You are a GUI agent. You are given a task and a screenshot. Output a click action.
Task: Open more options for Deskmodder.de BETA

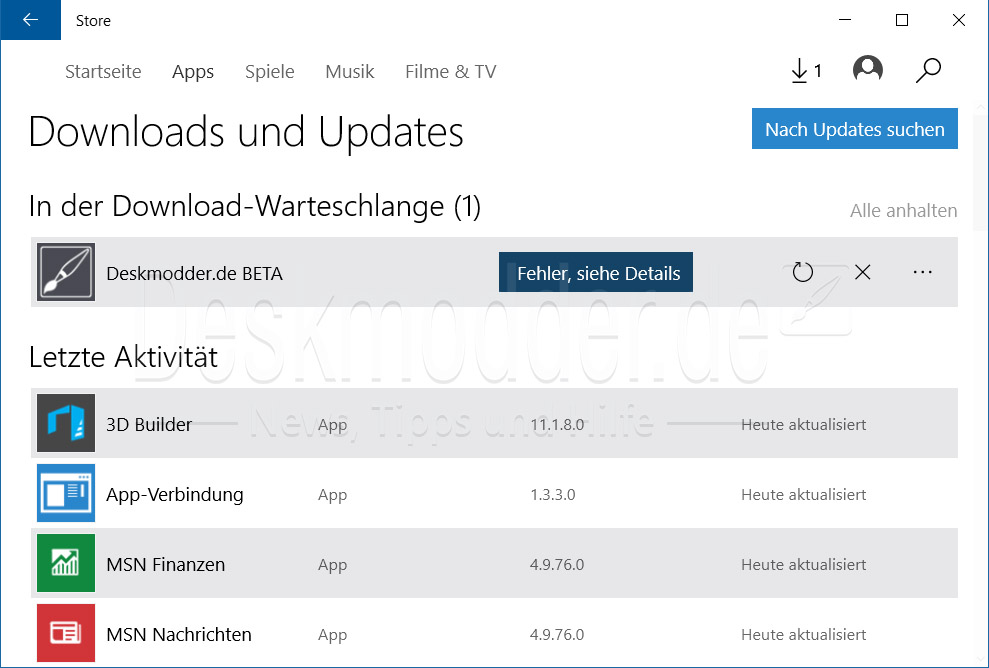(922, 272)
